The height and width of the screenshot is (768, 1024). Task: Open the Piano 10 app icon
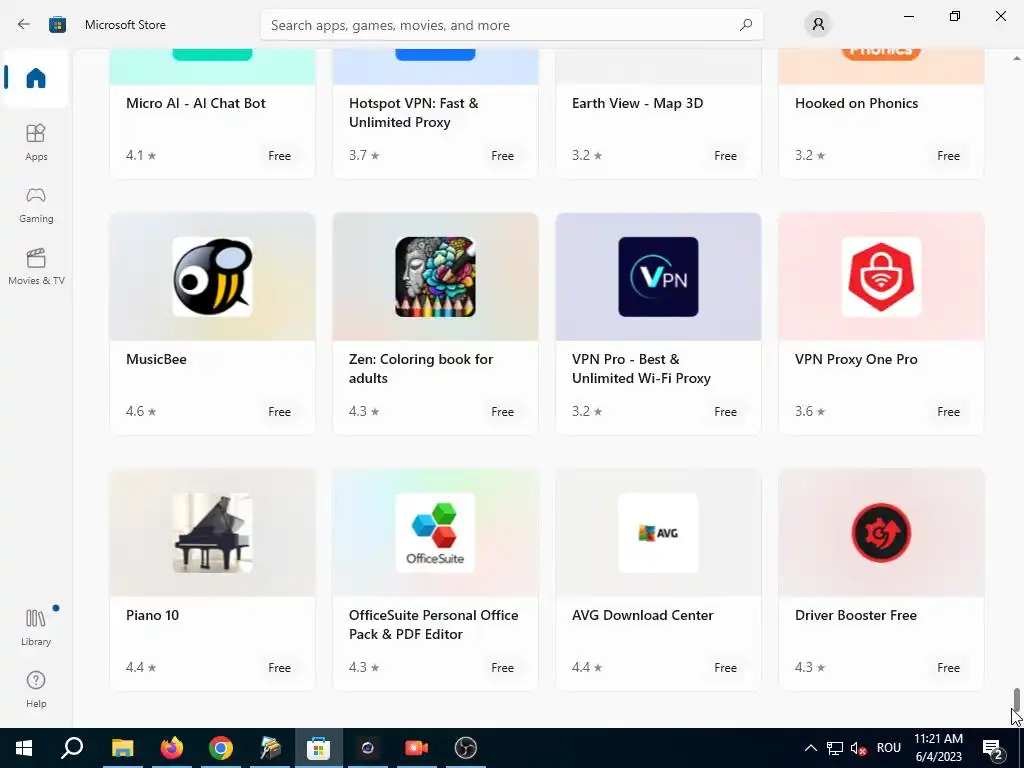click(x=212, y=533)
